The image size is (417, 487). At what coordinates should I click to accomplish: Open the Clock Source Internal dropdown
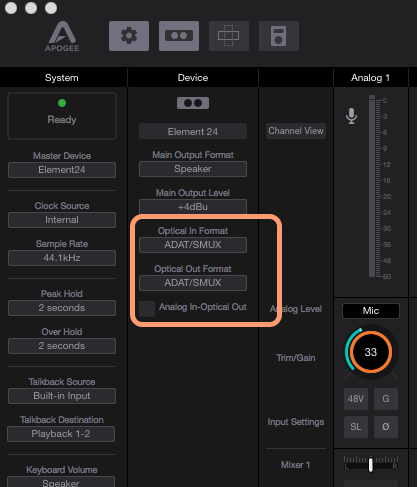click(x=62, y=220)
